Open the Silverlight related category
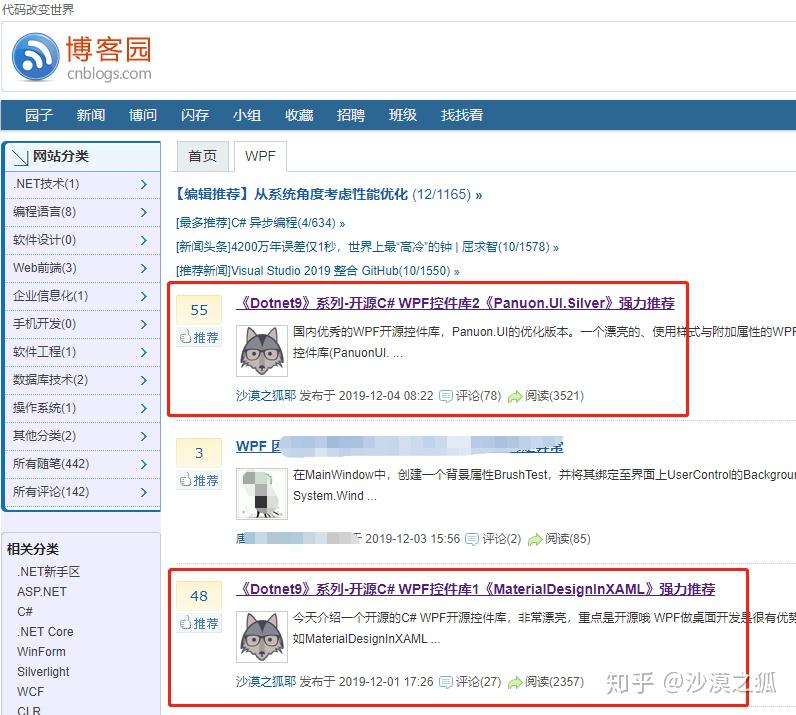The width and height of the screenshot is (796, 715). [43, 672]
